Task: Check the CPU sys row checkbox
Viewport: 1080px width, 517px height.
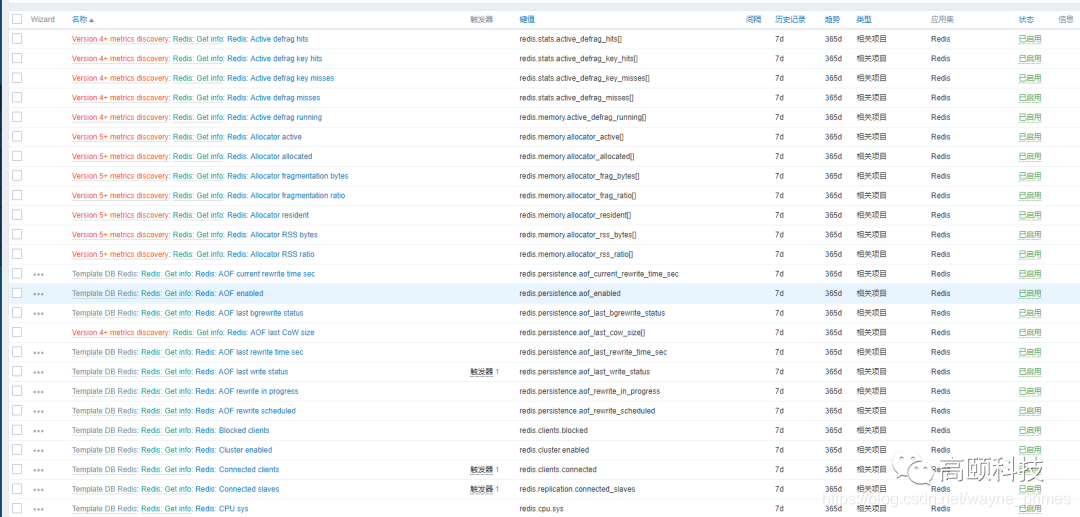Action: pos(17,508)
